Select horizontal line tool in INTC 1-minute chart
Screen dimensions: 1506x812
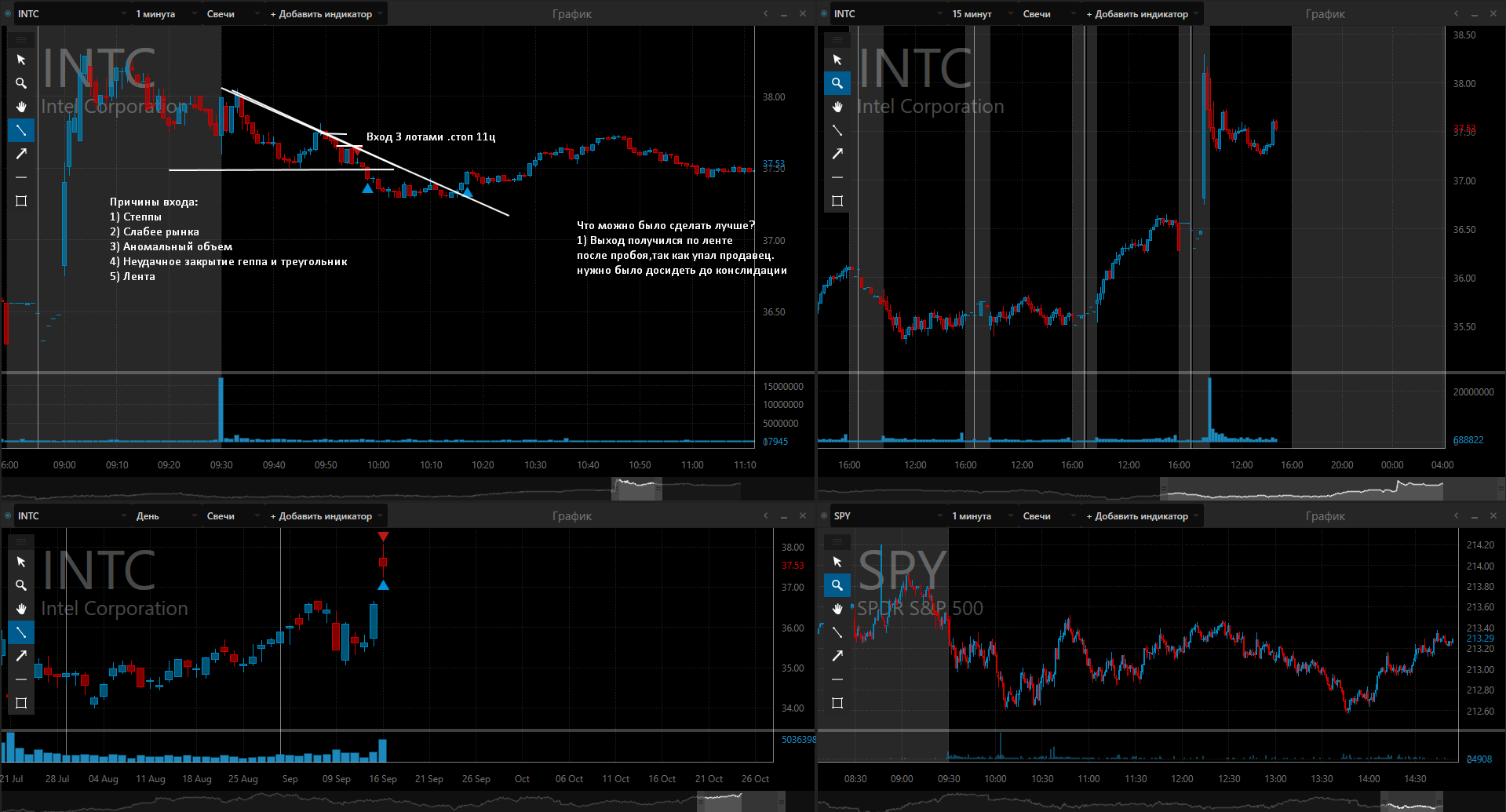pos(21,177)
